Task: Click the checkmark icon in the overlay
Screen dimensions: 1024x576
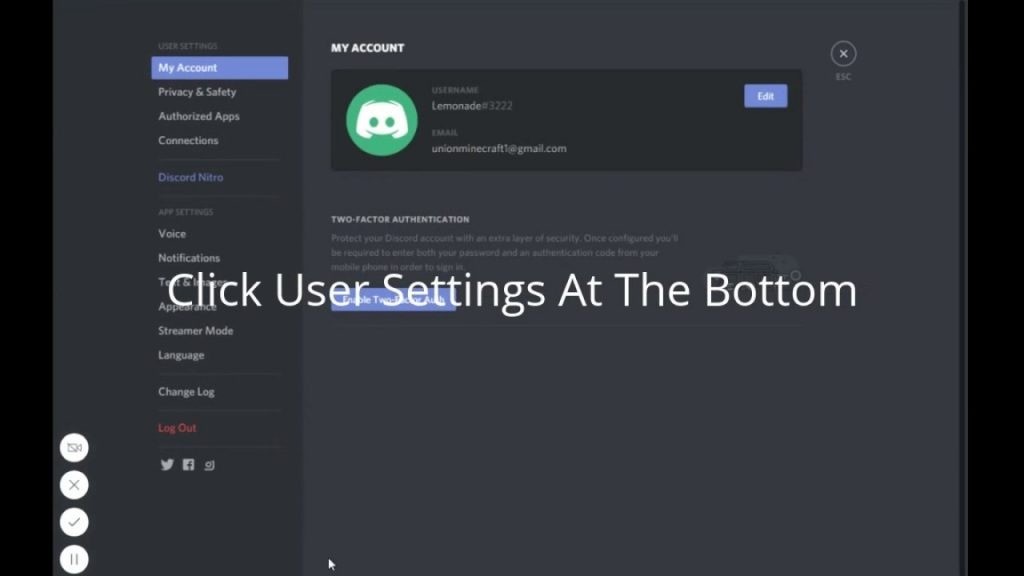Action: point(74,522)
